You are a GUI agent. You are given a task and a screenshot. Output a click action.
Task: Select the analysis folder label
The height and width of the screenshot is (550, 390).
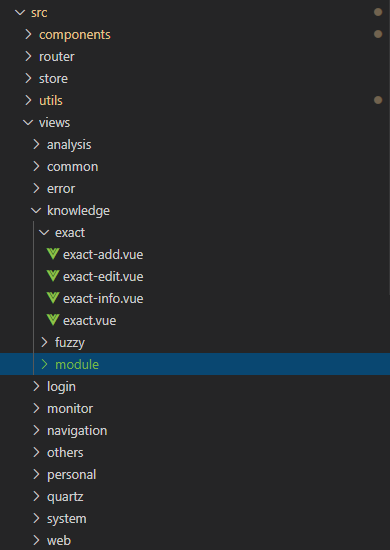point(69,145)
